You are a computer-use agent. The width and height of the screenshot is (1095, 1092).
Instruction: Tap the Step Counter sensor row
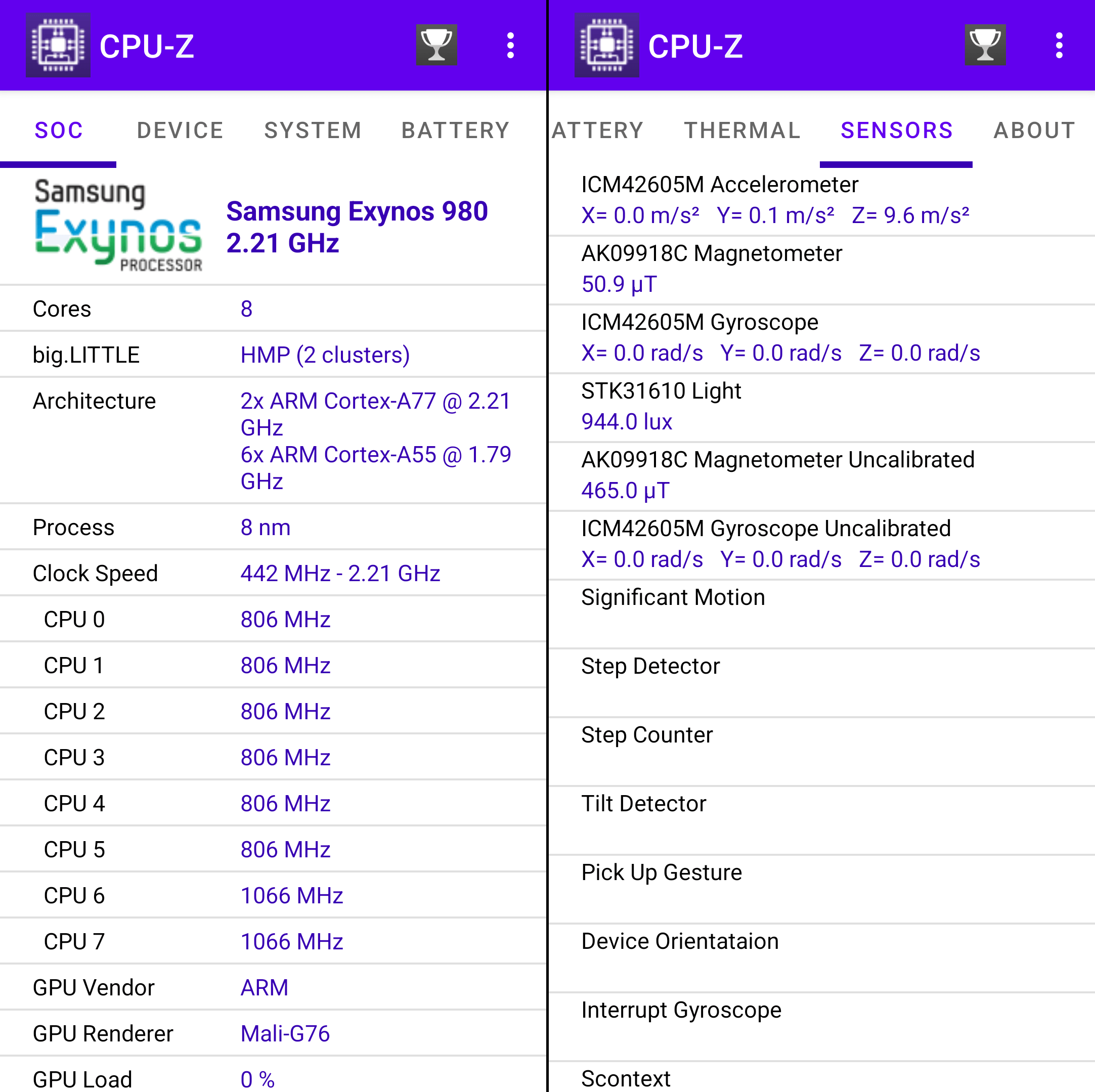822,750
